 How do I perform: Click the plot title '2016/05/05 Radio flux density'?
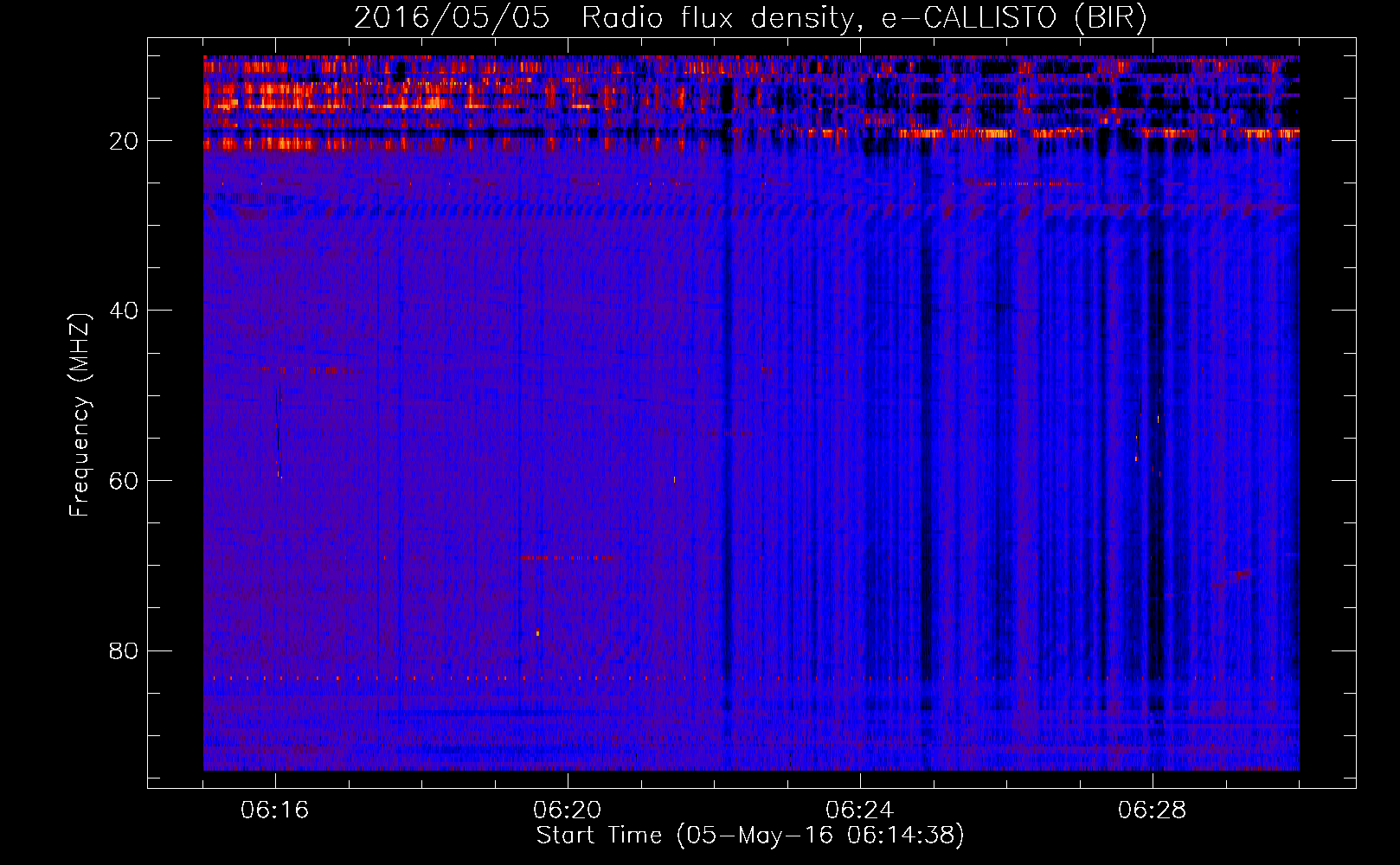click(x=751, y=18)
